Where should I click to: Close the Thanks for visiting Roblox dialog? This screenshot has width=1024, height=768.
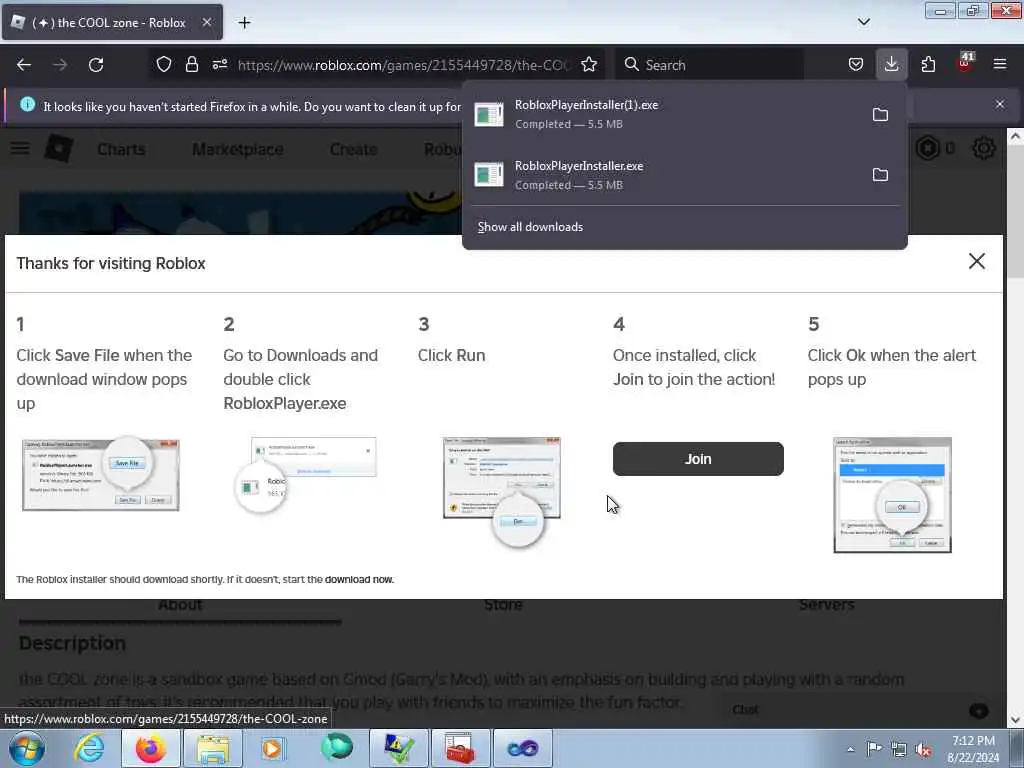click(x=977, y=261)
